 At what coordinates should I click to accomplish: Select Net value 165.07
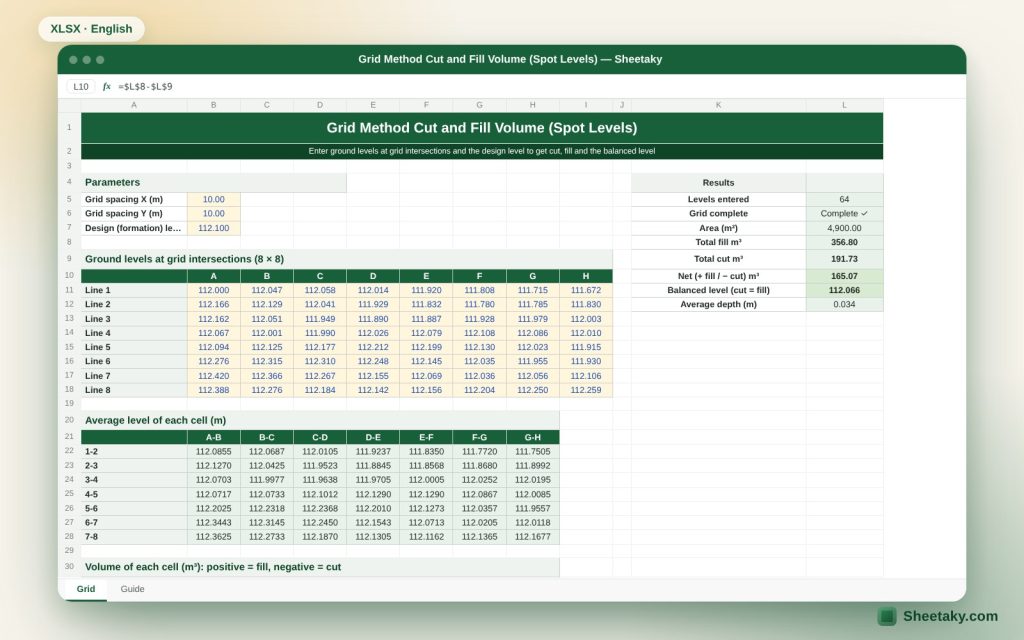coord(844,276)
